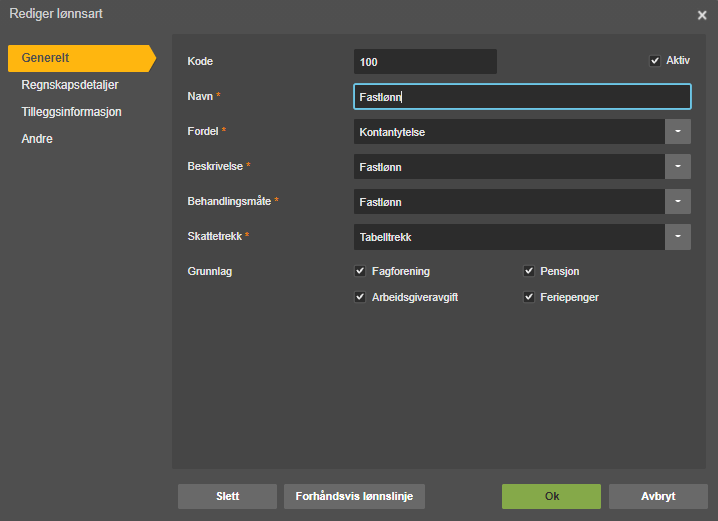This screenshot has width=718, height=521.
Task: Open the Behandlingsmåte dropdown arrow
Action: click(x=678, y=201)
